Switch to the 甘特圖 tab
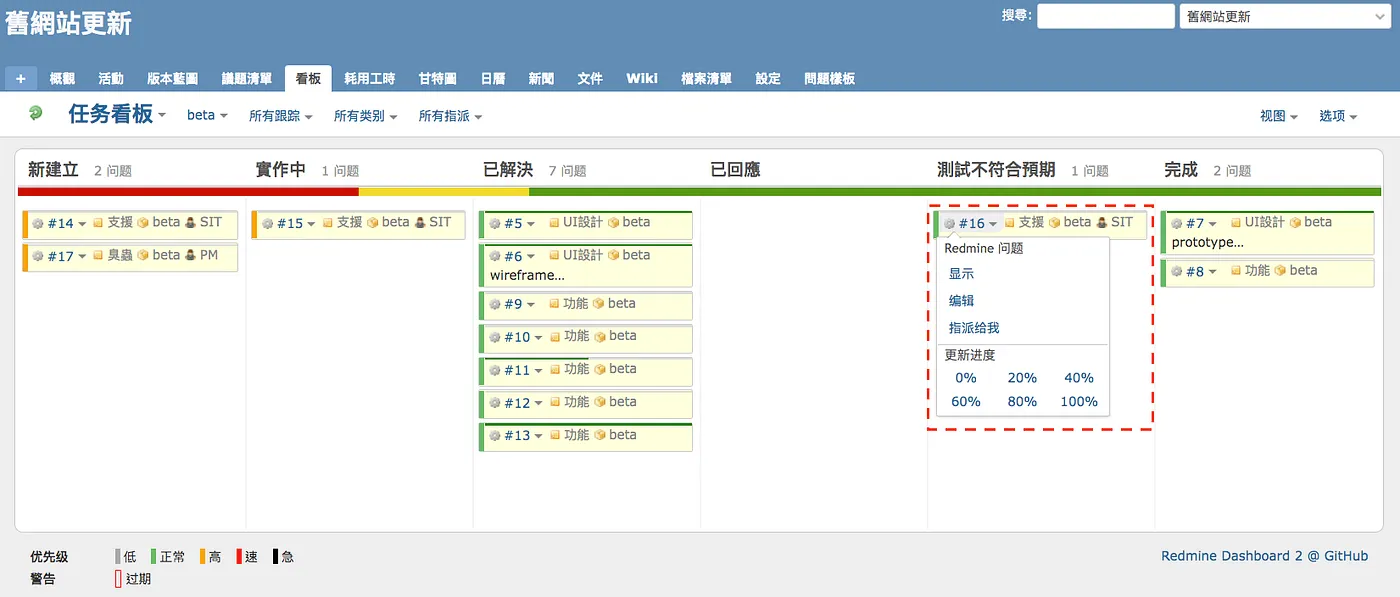Image resolution: width=1400 pixels, height=597 pixels. [x=437, y=78]
